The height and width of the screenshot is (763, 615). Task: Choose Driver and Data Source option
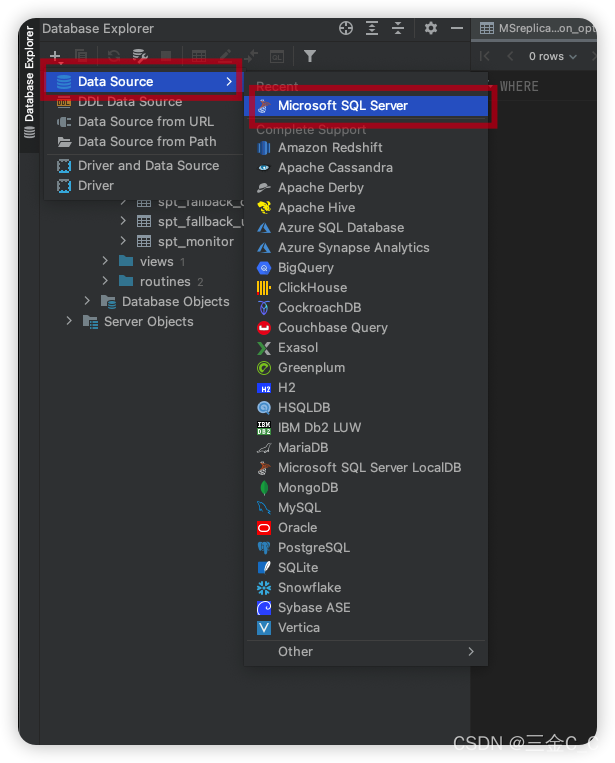pyautogui.click(x=144, y=166)
